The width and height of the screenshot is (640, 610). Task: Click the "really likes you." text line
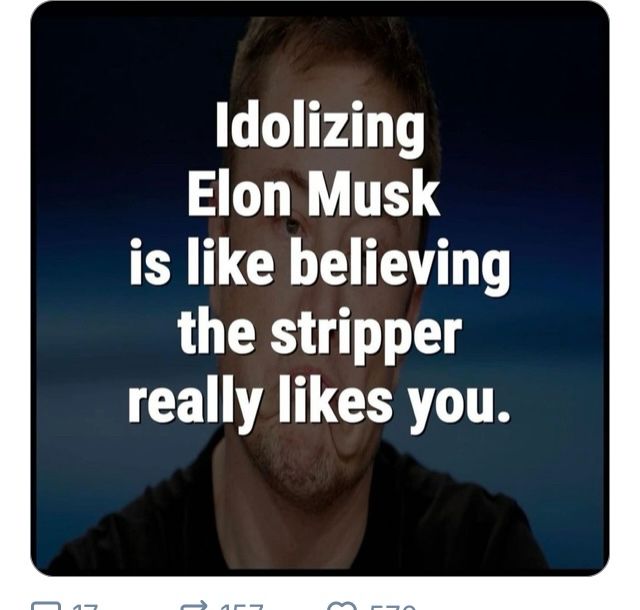(319, 402)
